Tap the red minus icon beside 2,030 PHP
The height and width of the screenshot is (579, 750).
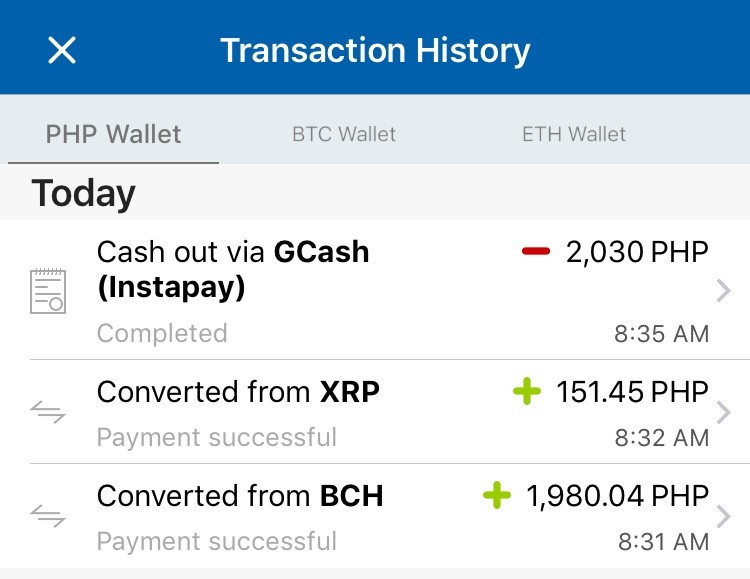(x=536, y=251)
